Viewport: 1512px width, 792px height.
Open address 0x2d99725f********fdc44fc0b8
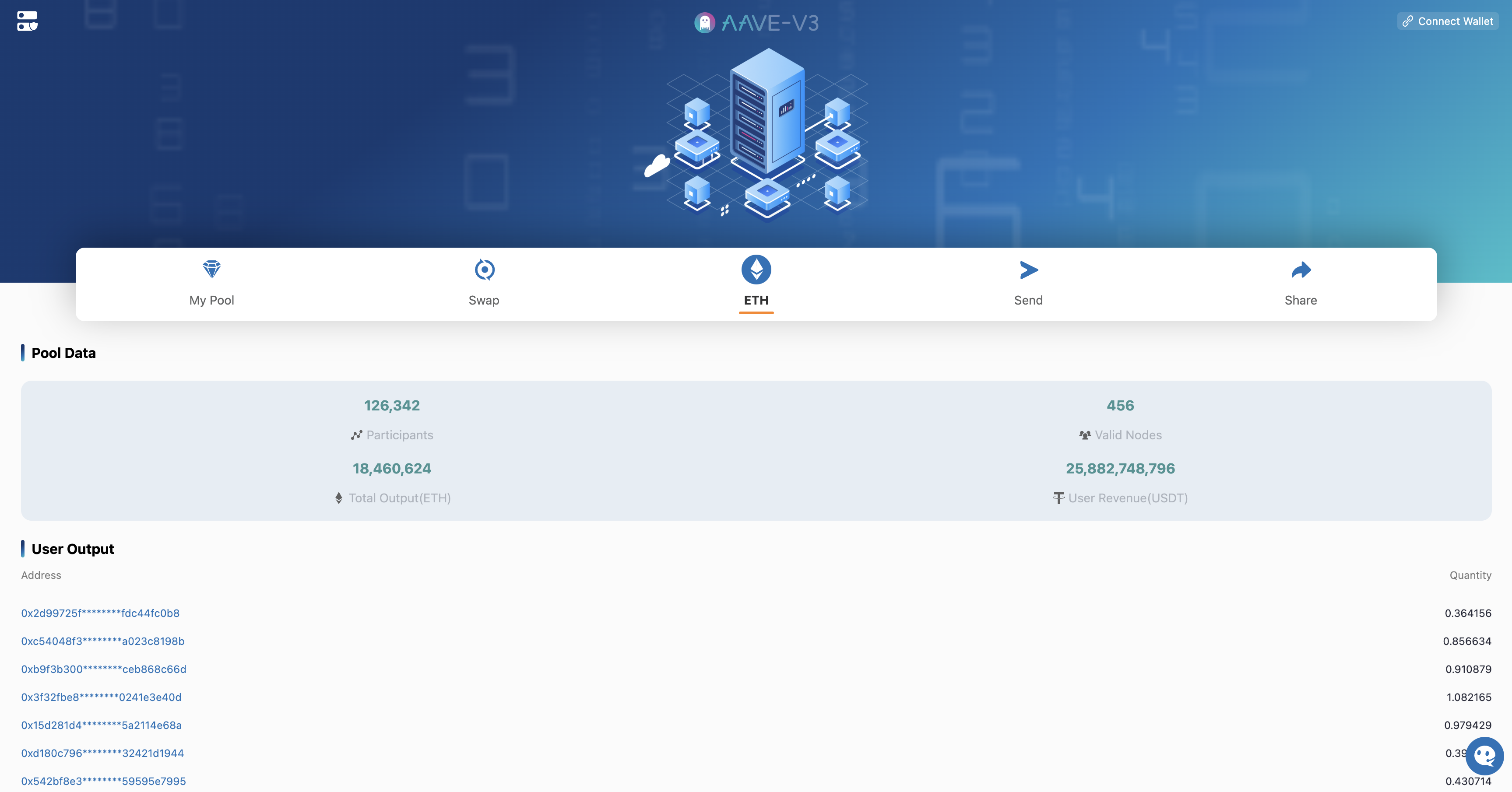point(100,613)
